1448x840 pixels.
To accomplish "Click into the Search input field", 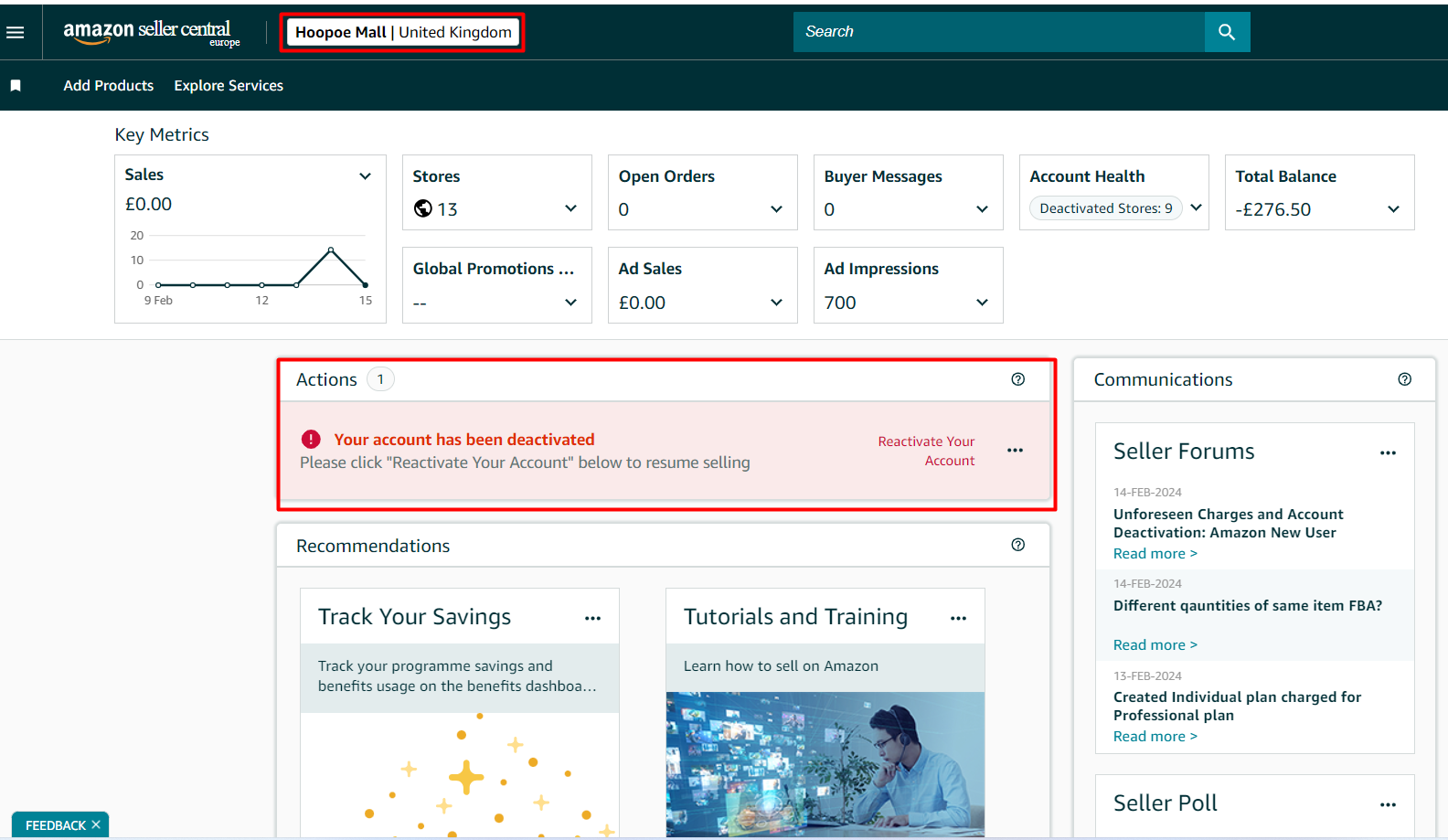I will tap(999, 32).
